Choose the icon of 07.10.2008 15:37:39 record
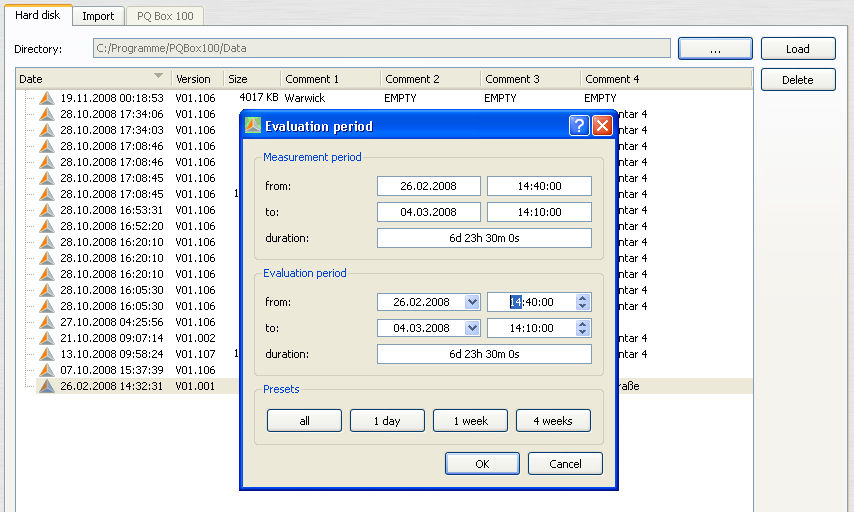854x512 pixels. click(47, 370)
